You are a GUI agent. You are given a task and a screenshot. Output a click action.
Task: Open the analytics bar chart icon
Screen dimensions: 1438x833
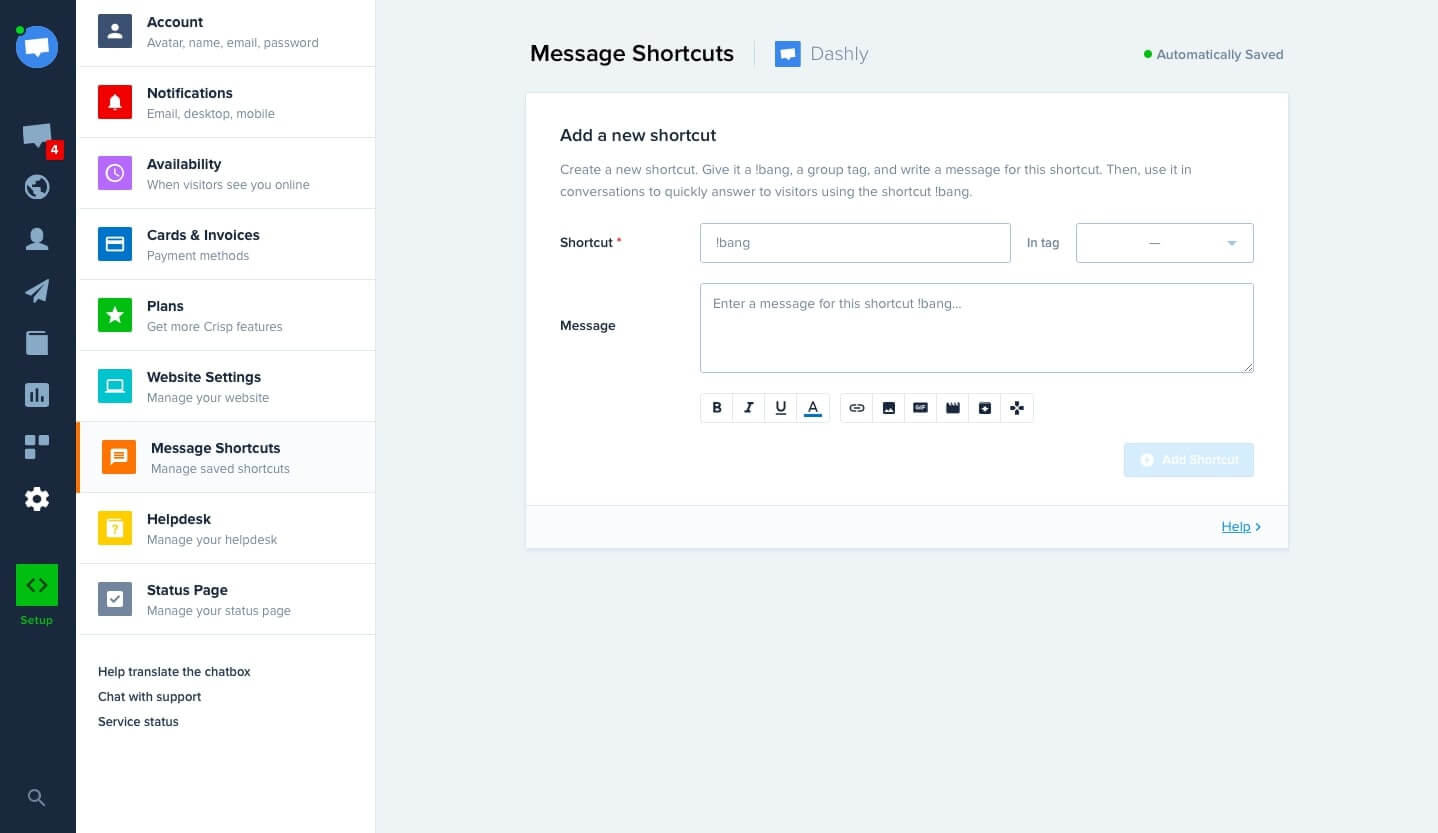(37, 395)
